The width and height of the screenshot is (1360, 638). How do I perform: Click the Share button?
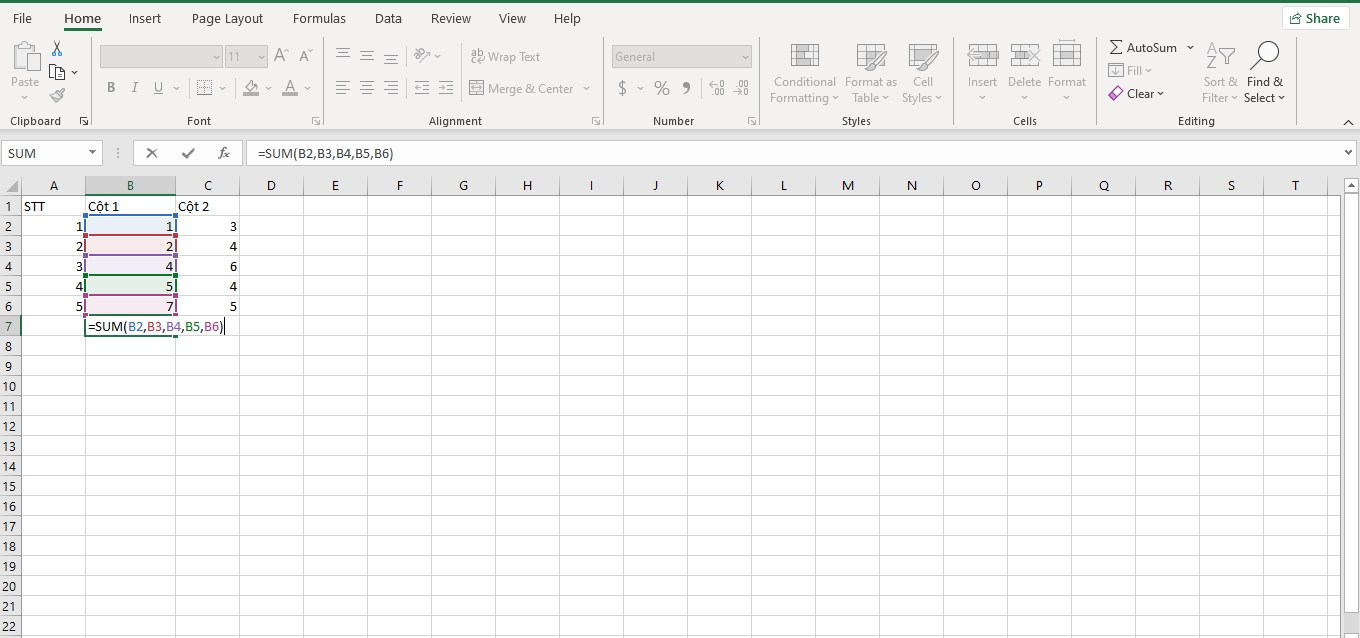pyautogui.click(x=1315, y=17)
